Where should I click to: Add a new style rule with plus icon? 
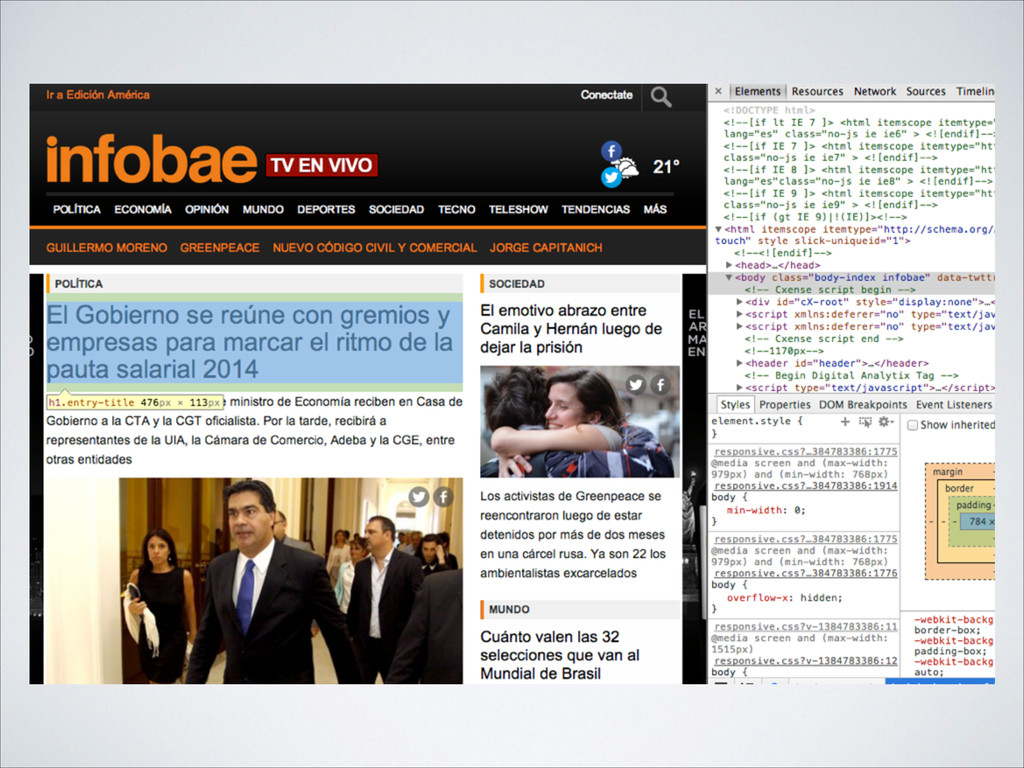coord(845,422)
